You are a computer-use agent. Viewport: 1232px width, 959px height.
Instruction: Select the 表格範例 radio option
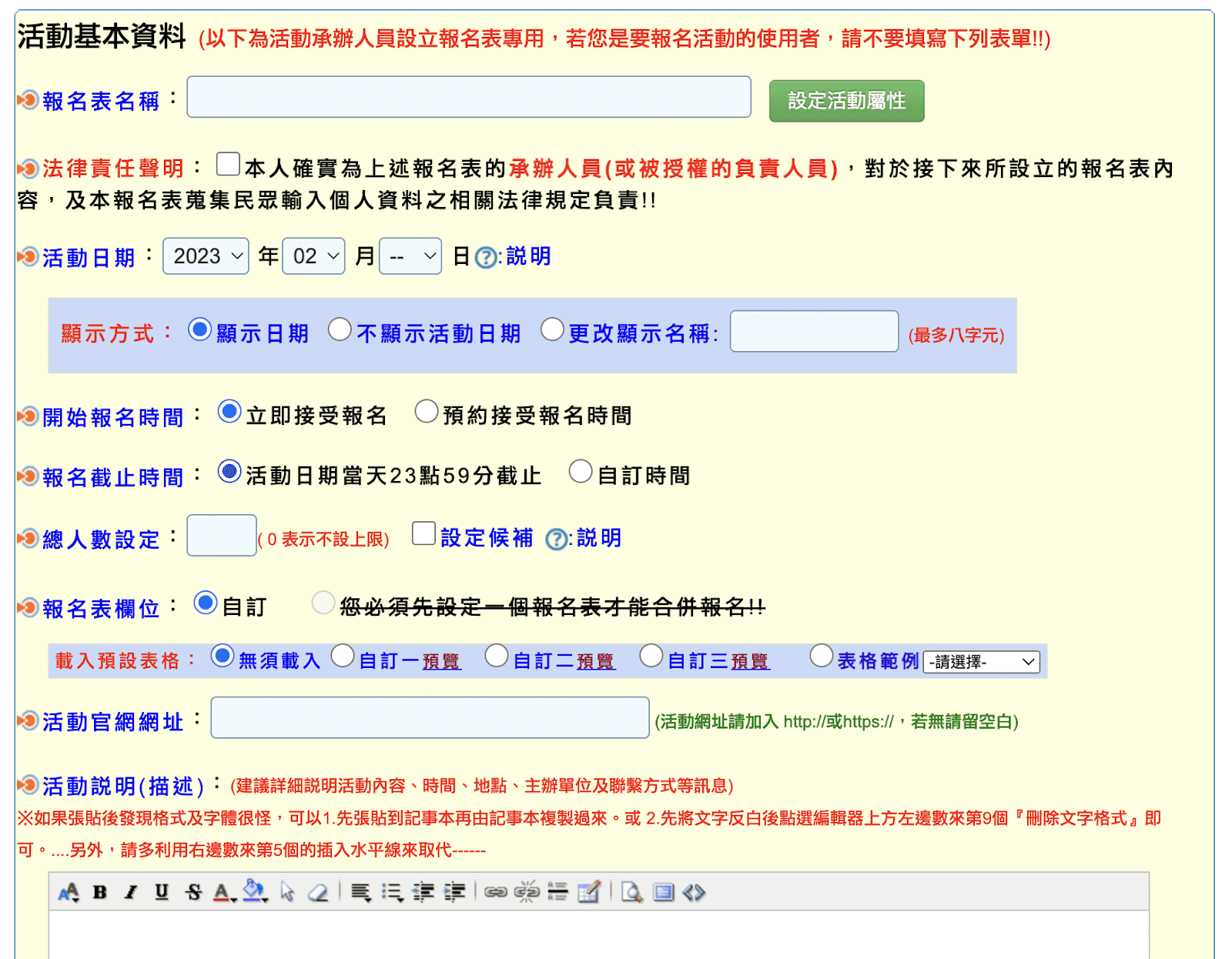tap(822, 656)
